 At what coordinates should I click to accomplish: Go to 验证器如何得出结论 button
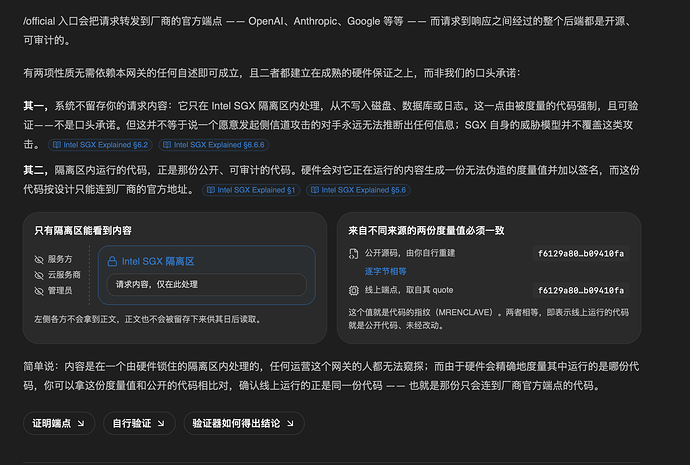244,423
